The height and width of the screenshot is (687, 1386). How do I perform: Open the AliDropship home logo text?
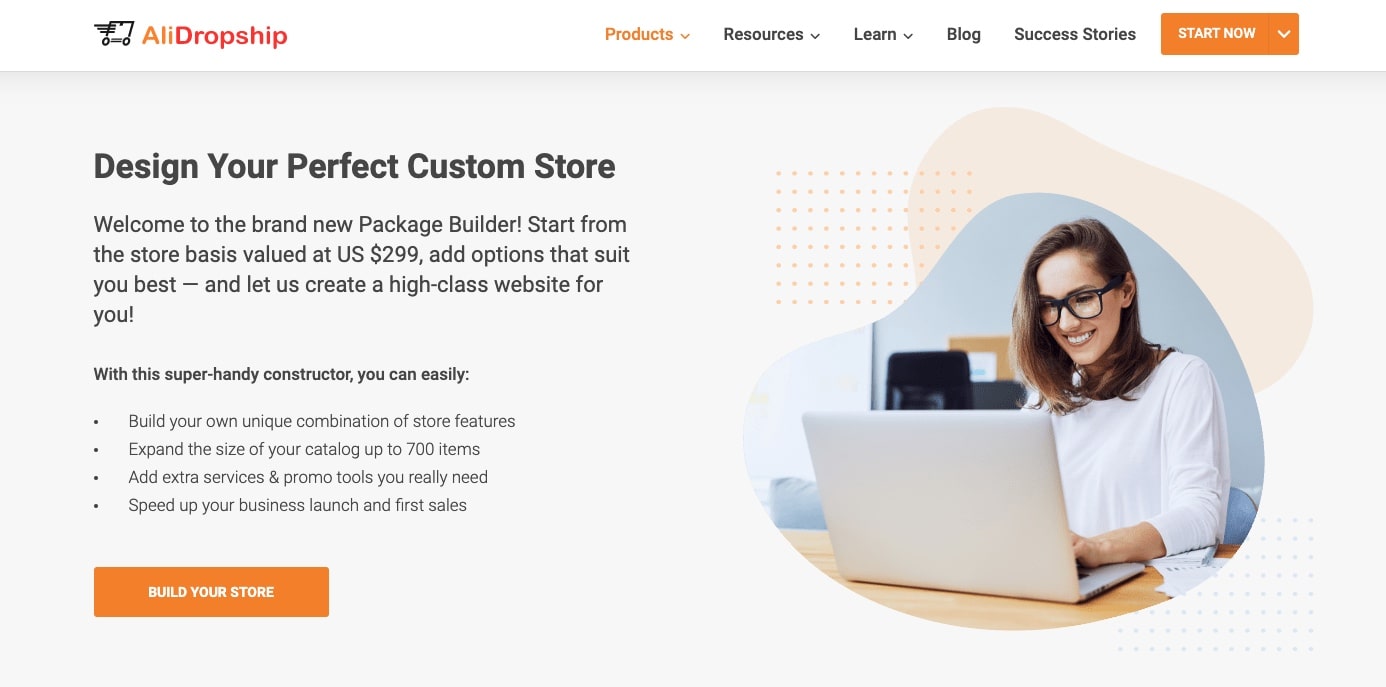pyautogui.click(x=215, y=36)
